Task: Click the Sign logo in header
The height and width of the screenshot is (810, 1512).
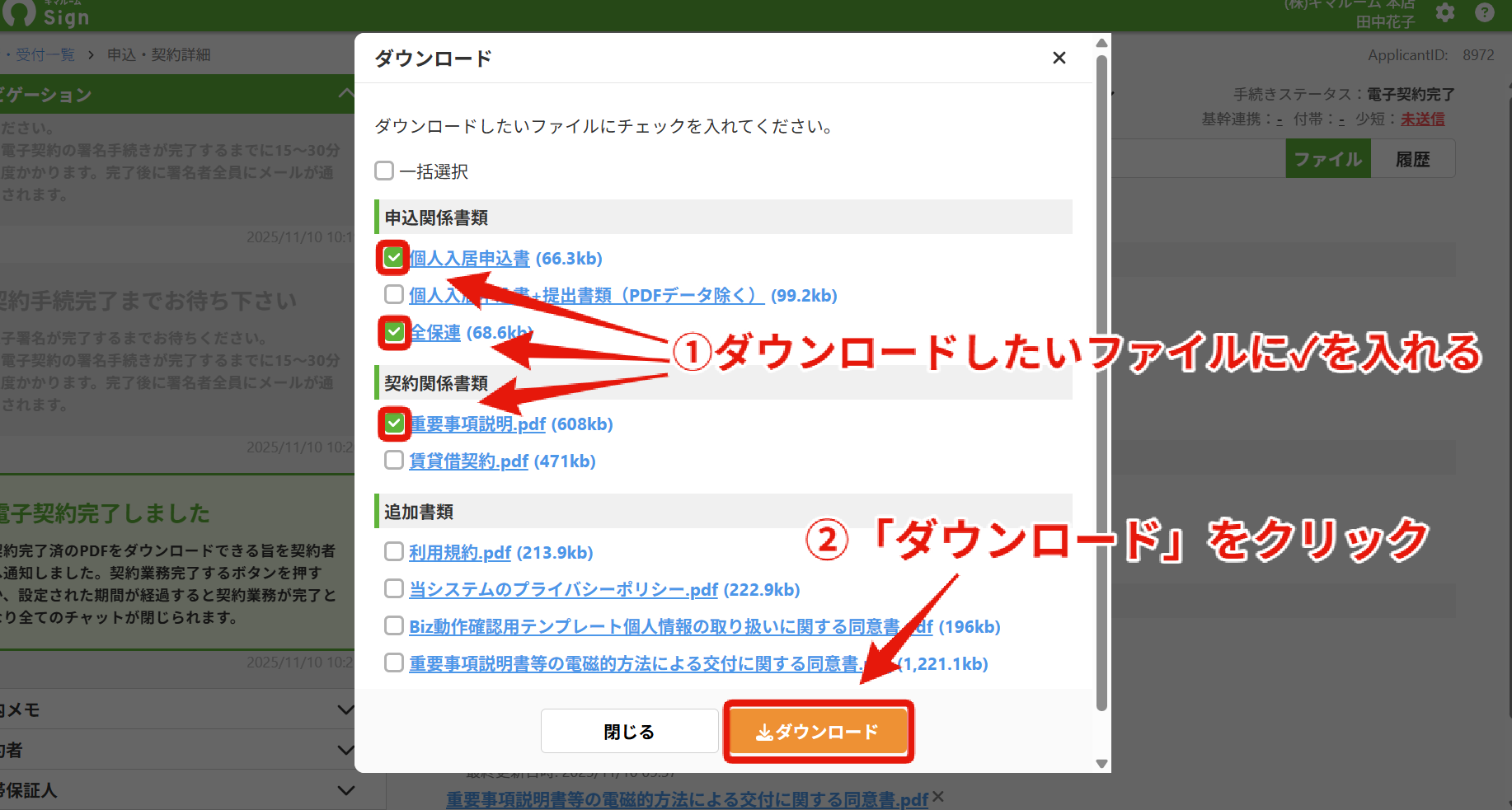Action: (45, 14)
